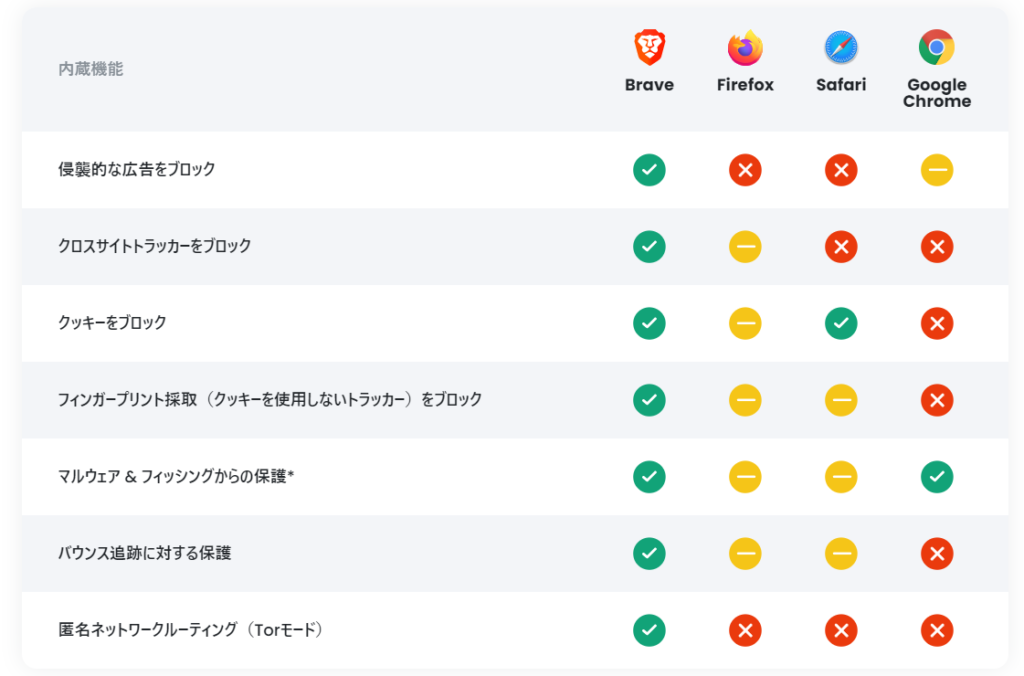Click Safari's yellow dash in フィンガープリント採取 row
Screen dimensions: 1024x676
[841, 400]
